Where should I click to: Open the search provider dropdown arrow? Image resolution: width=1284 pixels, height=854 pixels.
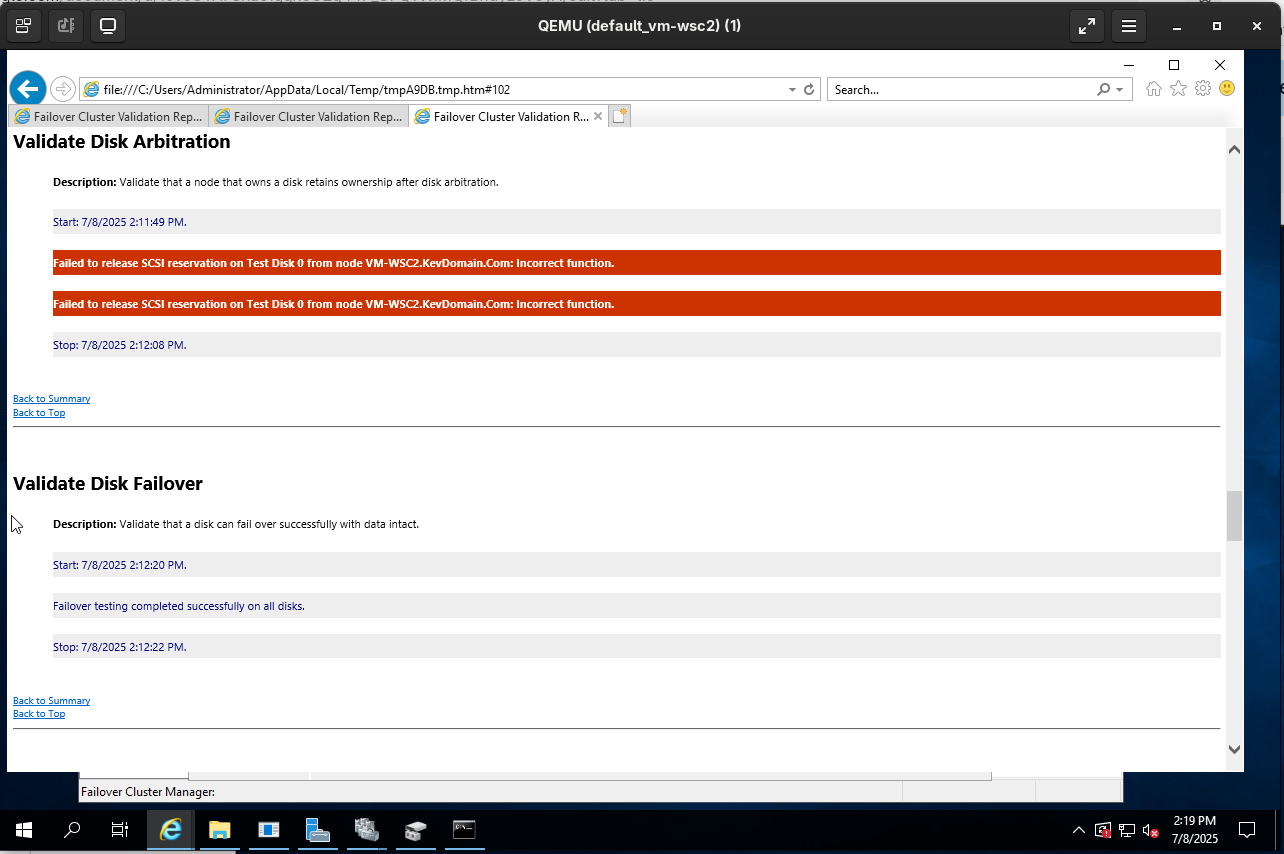(x=1119, y=89)
